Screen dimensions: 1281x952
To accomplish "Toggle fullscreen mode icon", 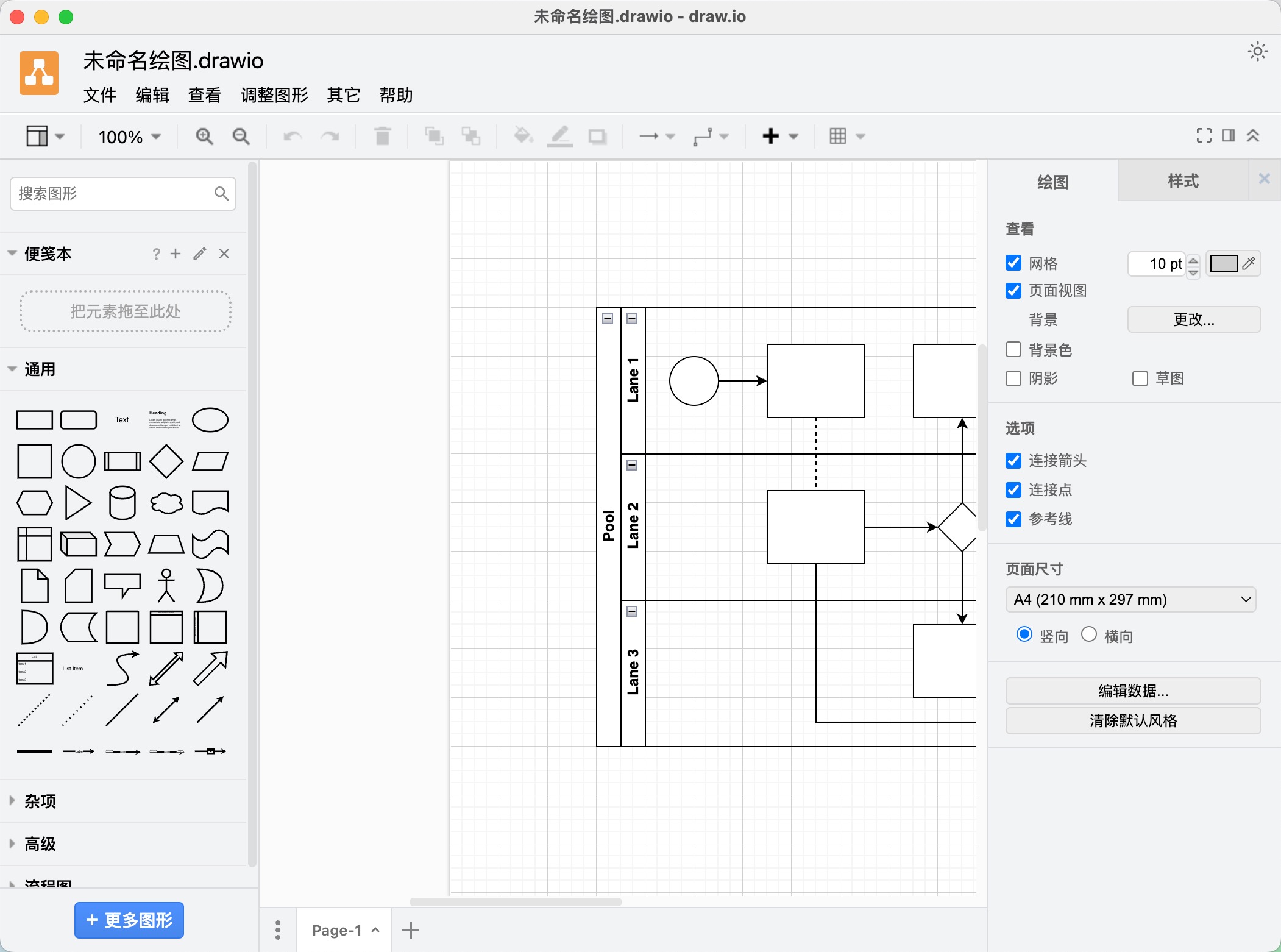I will click(x=1204, y=135).
